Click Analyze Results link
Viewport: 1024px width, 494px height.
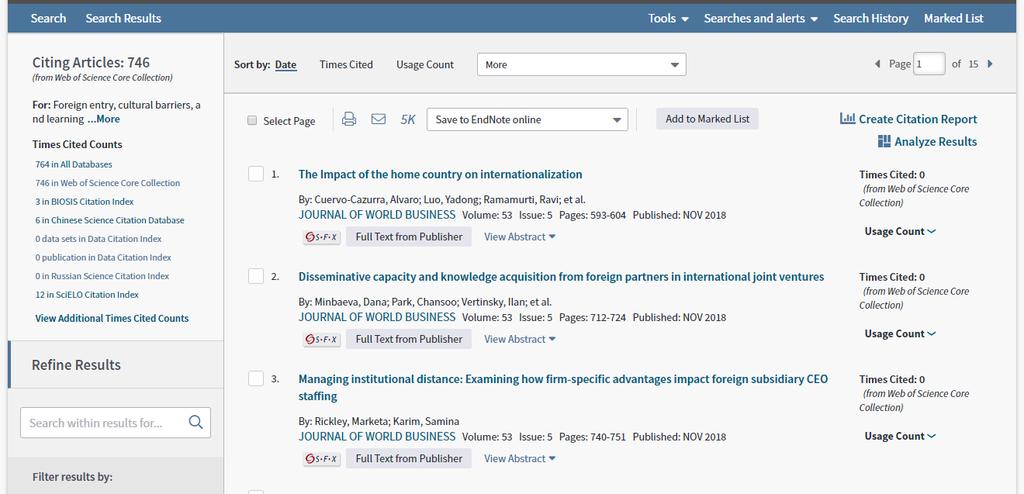927,142
